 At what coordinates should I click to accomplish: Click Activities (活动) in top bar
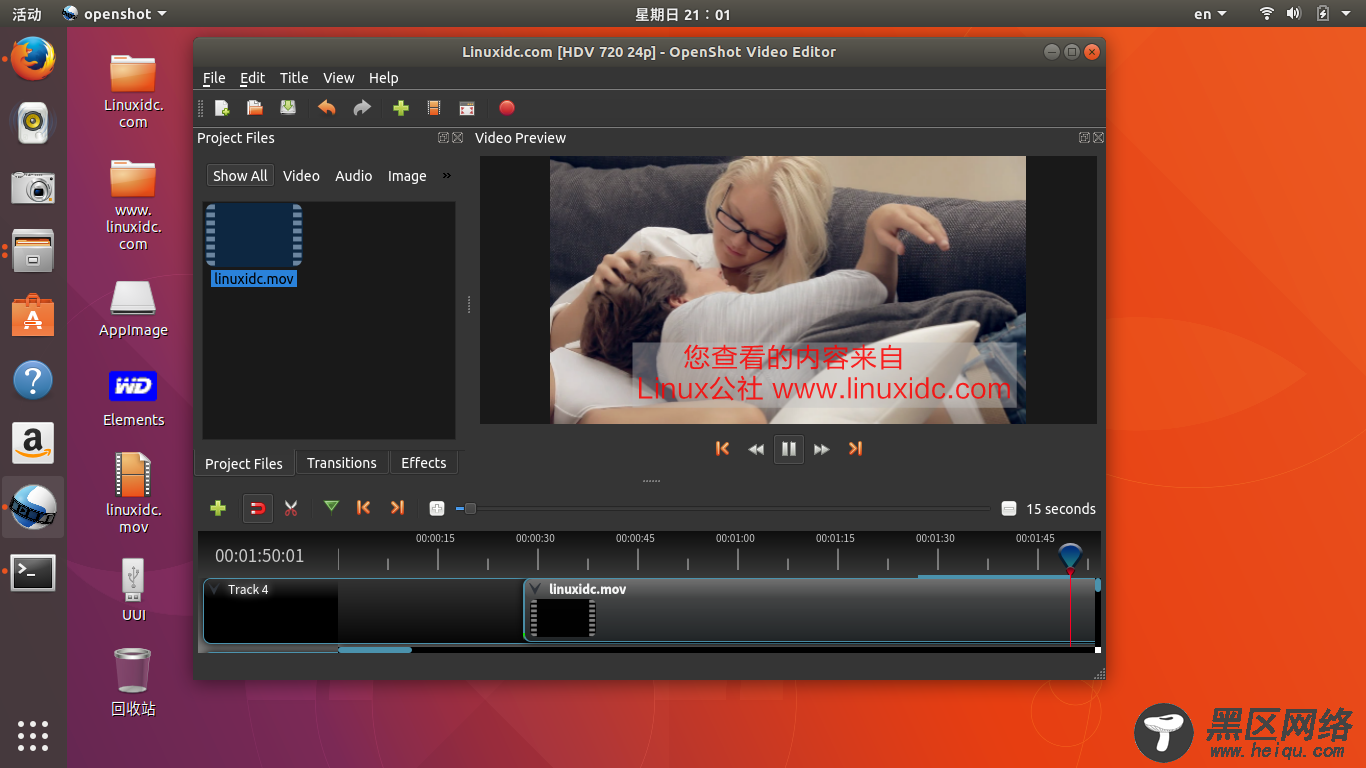[27, 14]
